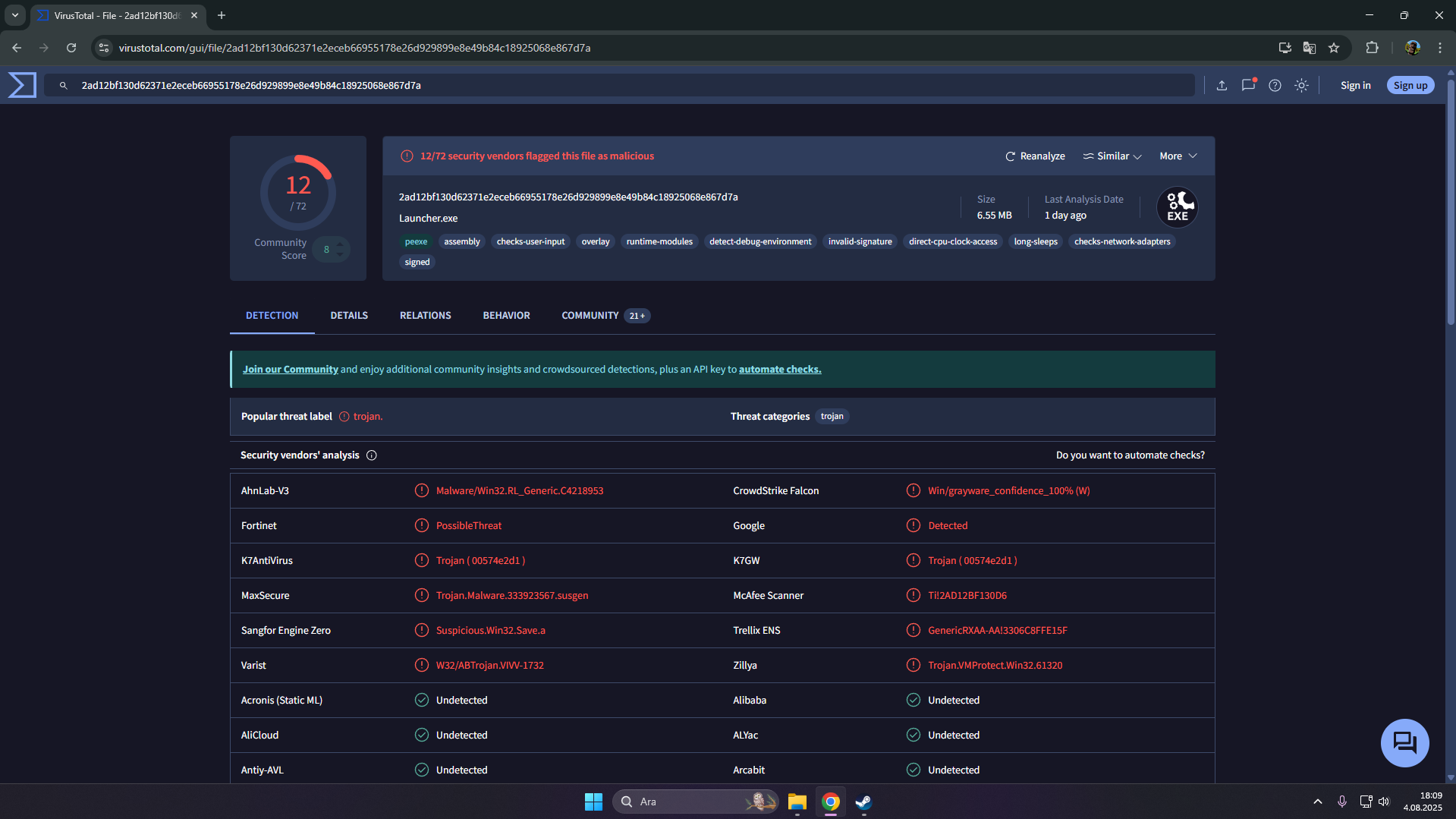Click the Reanalyze button
The height and width of the screenshot is (819, 1456).
pyautogui.click(x=1036, y=156)
